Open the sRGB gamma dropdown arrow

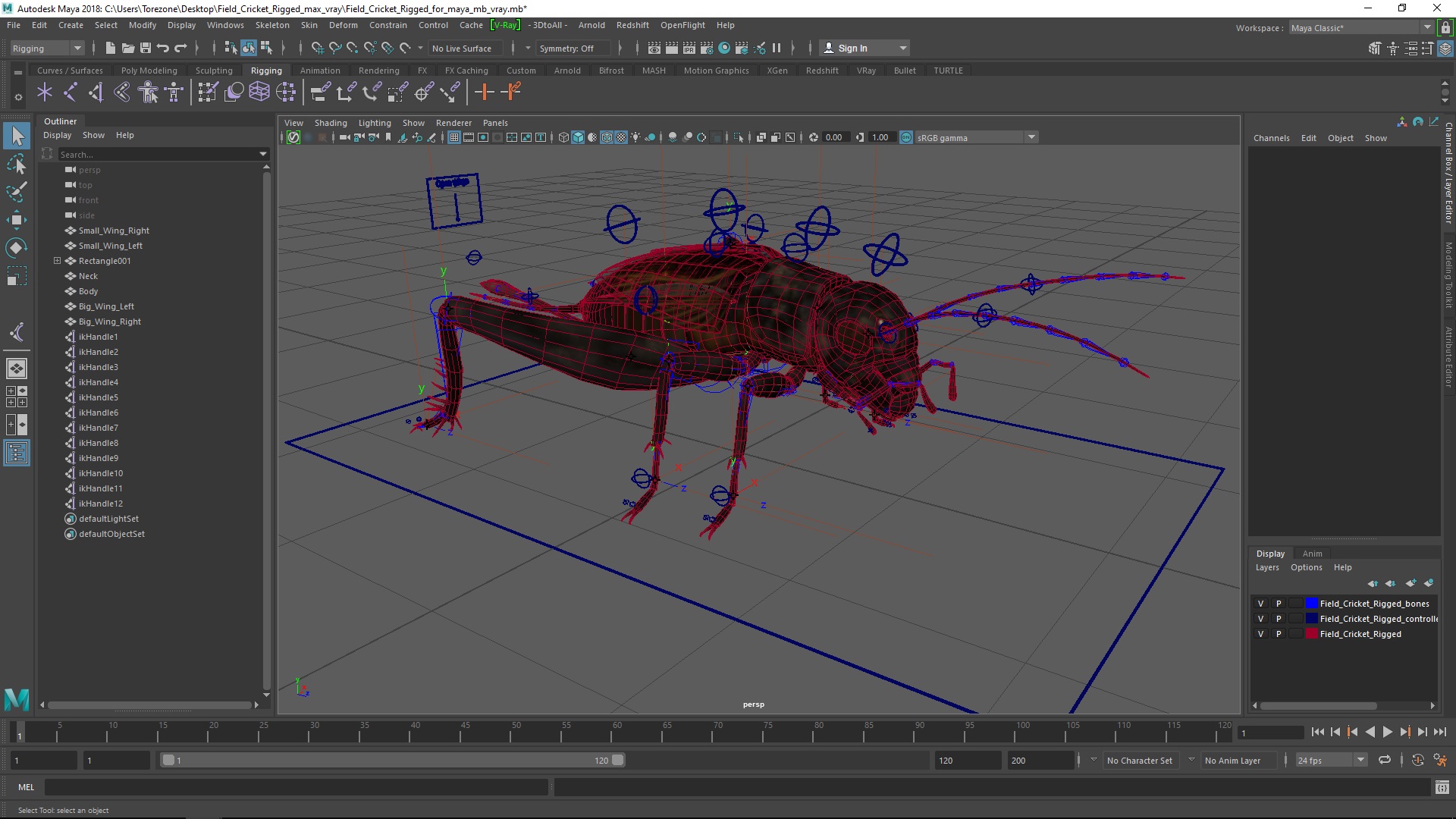pos(1031,137)
